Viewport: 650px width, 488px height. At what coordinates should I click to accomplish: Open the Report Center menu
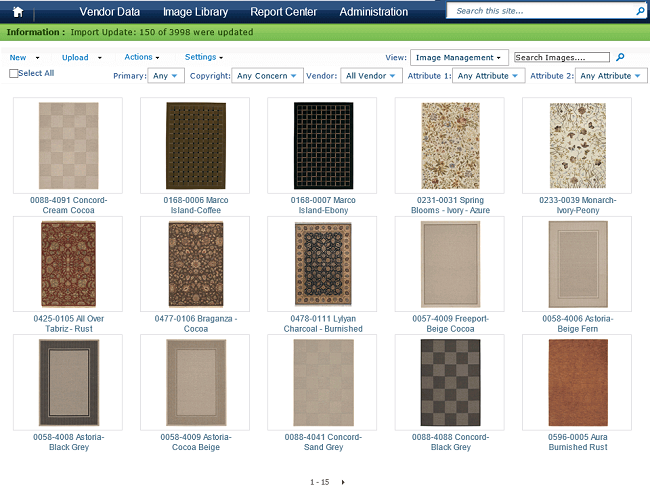283,12
